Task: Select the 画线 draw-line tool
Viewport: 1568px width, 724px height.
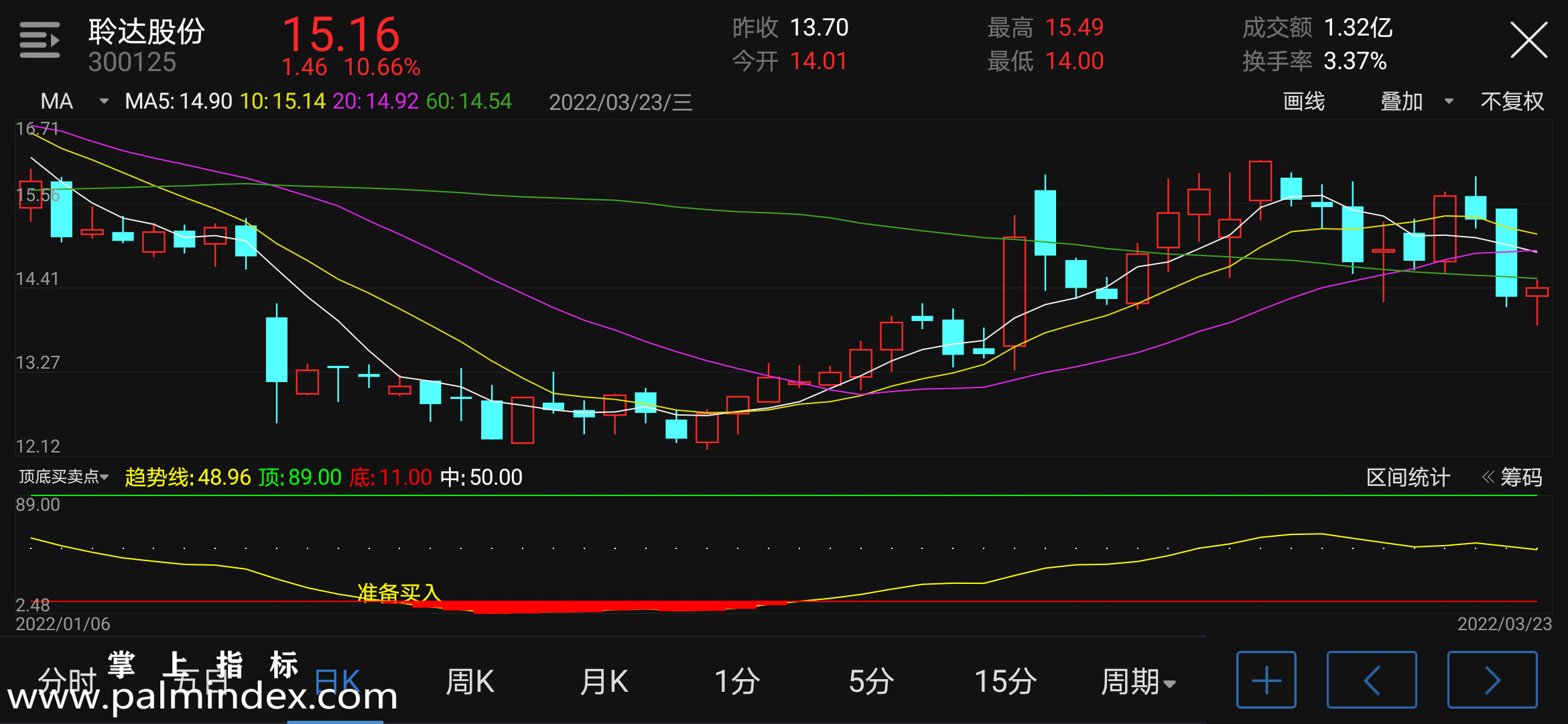Action: coord(1304,101)
